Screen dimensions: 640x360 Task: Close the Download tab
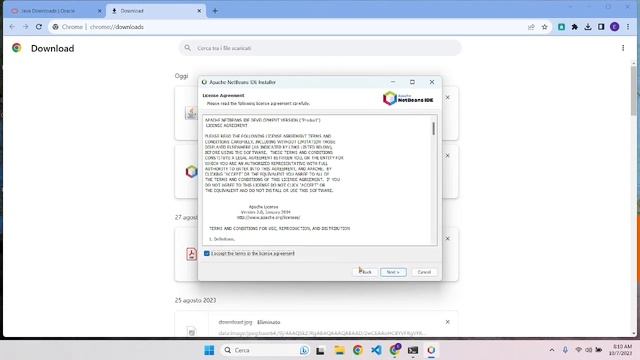coord(199,11)
